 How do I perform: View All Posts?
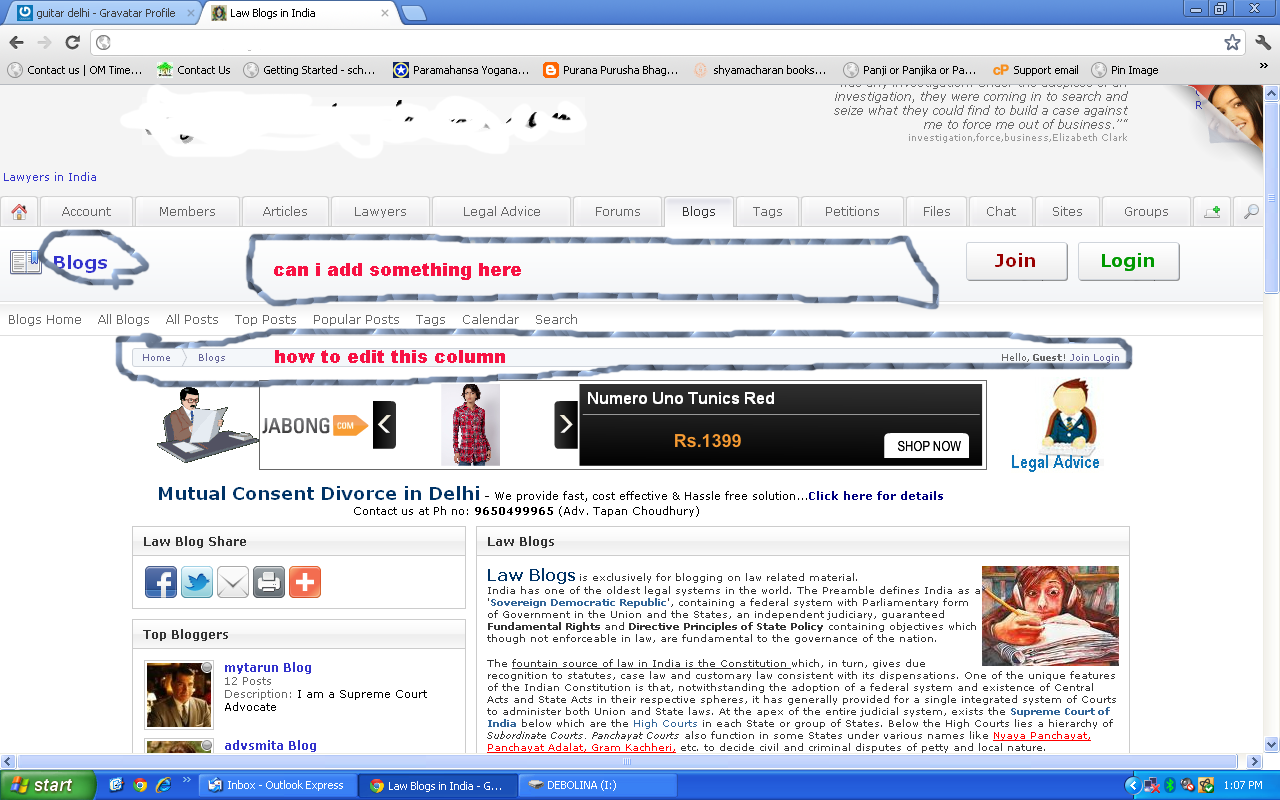[192, 320]
